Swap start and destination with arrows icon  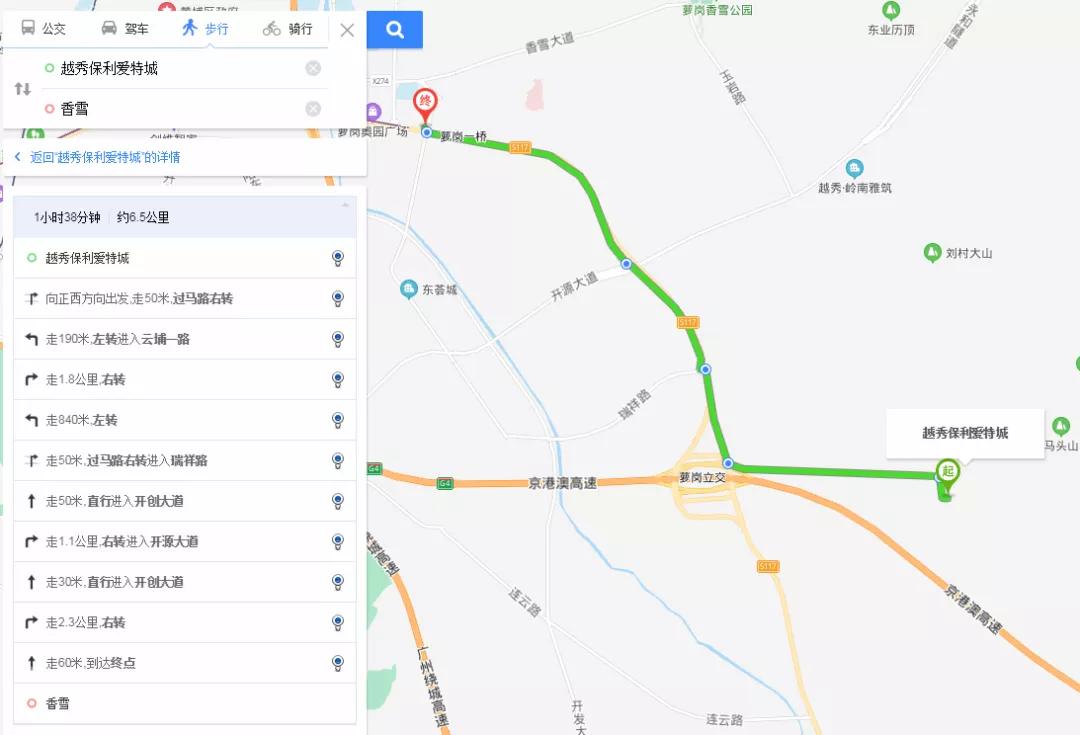click(23, 89)
